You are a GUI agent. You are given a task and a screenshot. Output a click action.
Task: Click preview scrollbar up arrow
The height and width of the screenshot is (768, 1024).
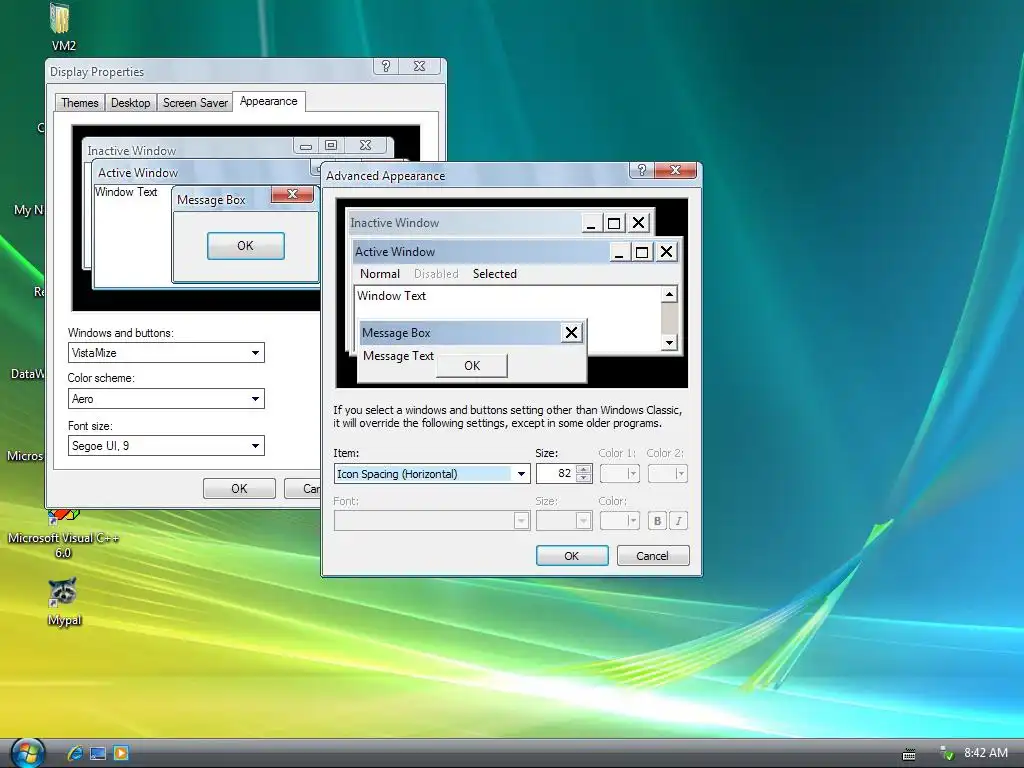coord(669,295)
